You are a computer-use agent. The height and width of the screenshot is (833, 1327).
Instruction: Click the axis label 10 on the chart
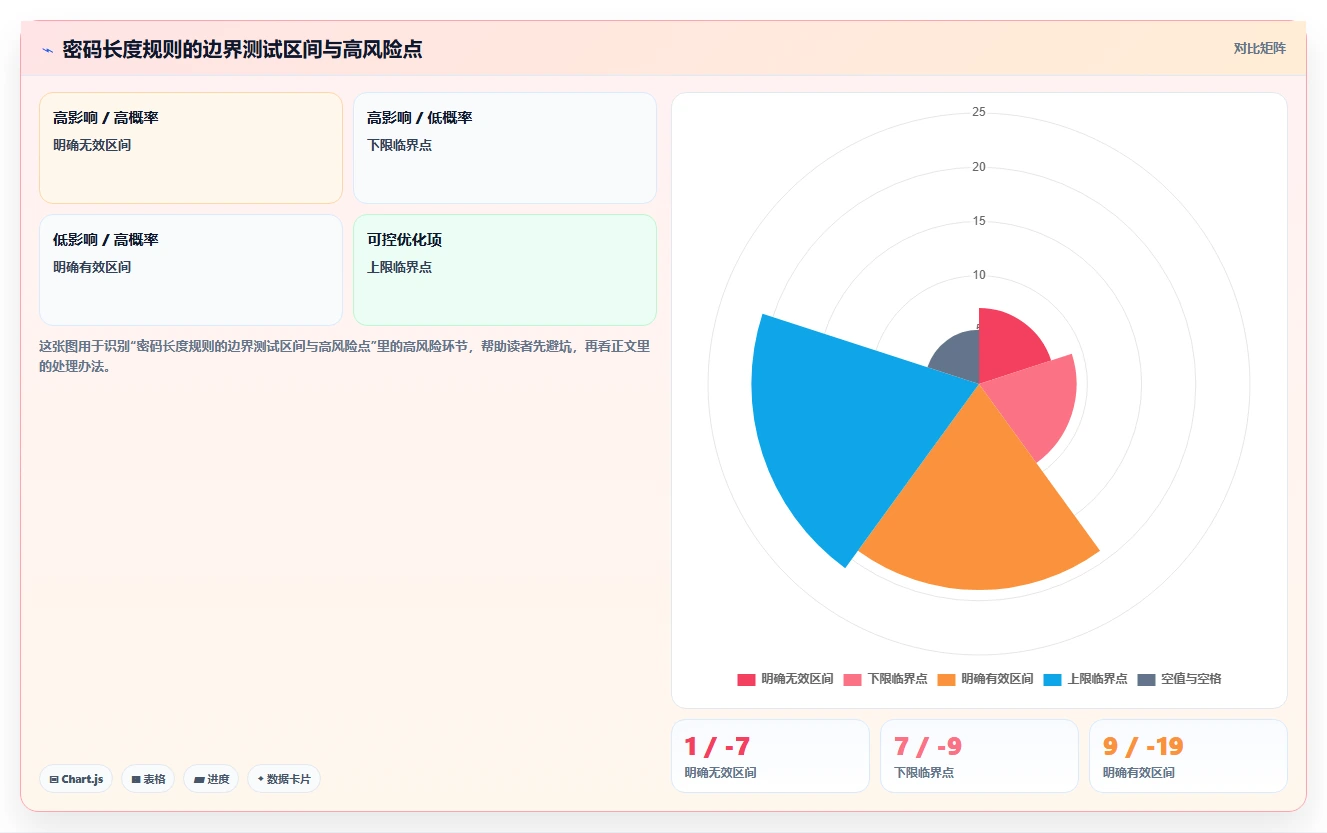point(979,275)
